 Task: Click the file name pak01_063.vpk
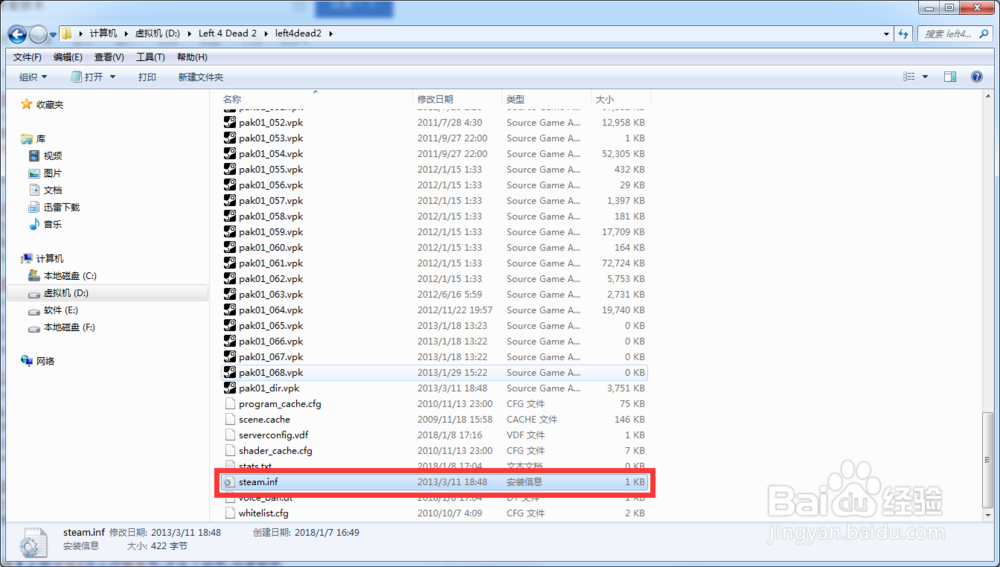click(270, 294)
